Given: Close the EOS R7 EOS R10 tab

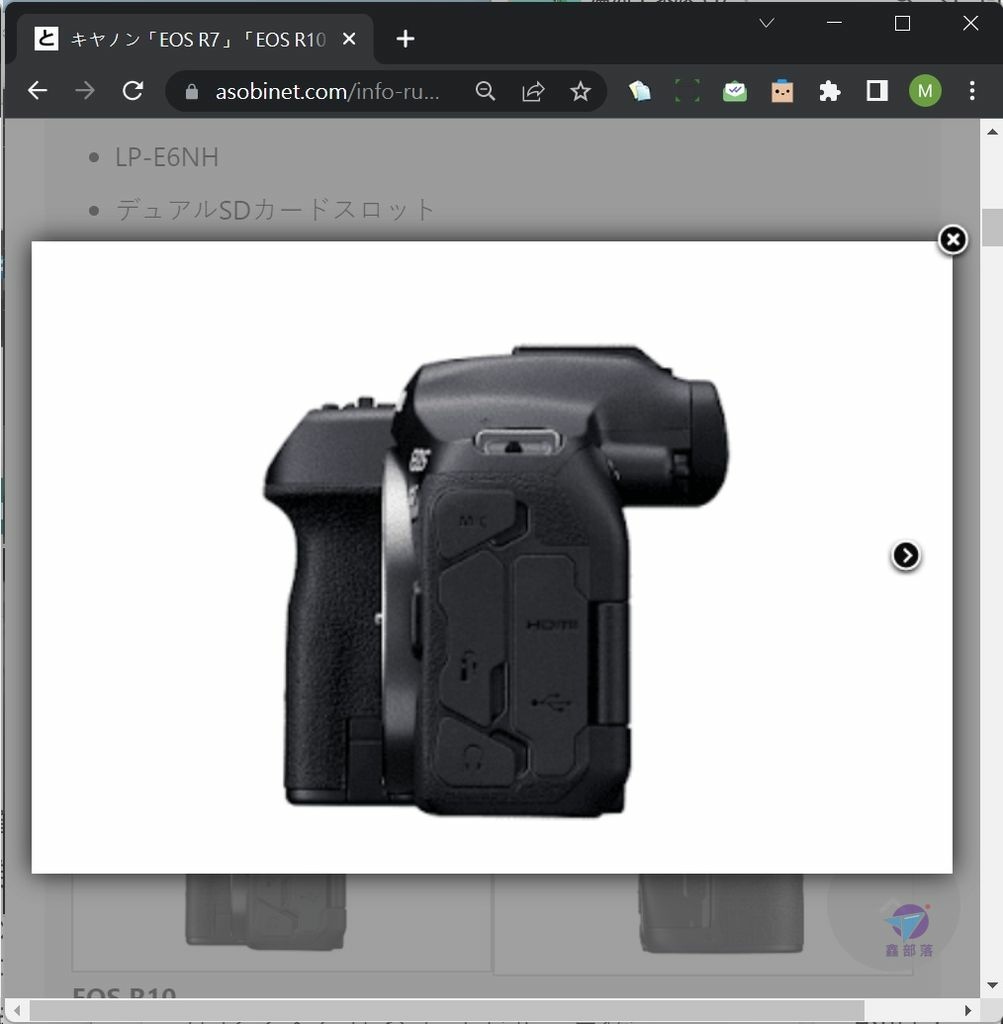Looking at the screenshot, I should pos(349,39).
